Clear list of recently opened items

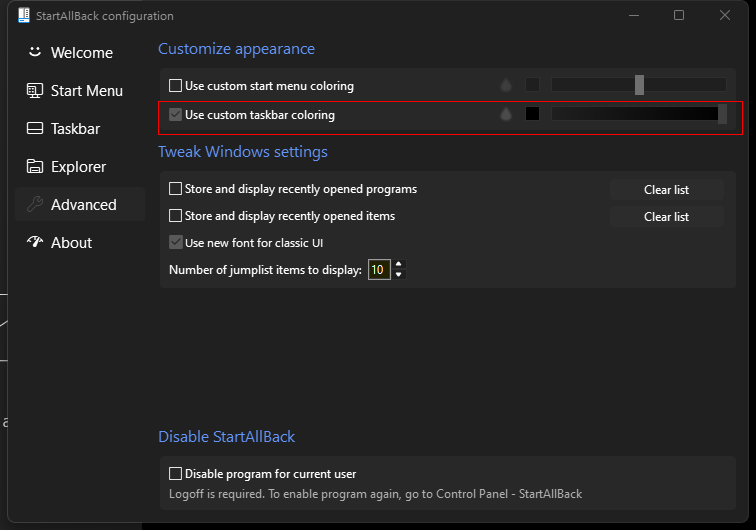pos(666,217)
